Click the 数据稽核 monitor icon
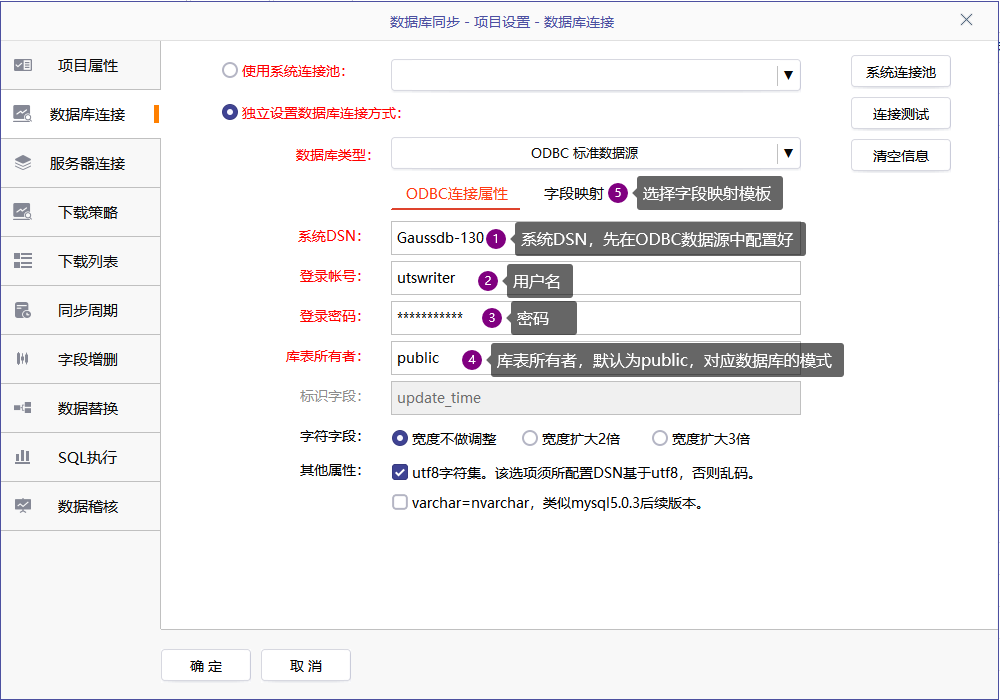The height and width of the screenshot is (700, 1000). coord(23,506)
